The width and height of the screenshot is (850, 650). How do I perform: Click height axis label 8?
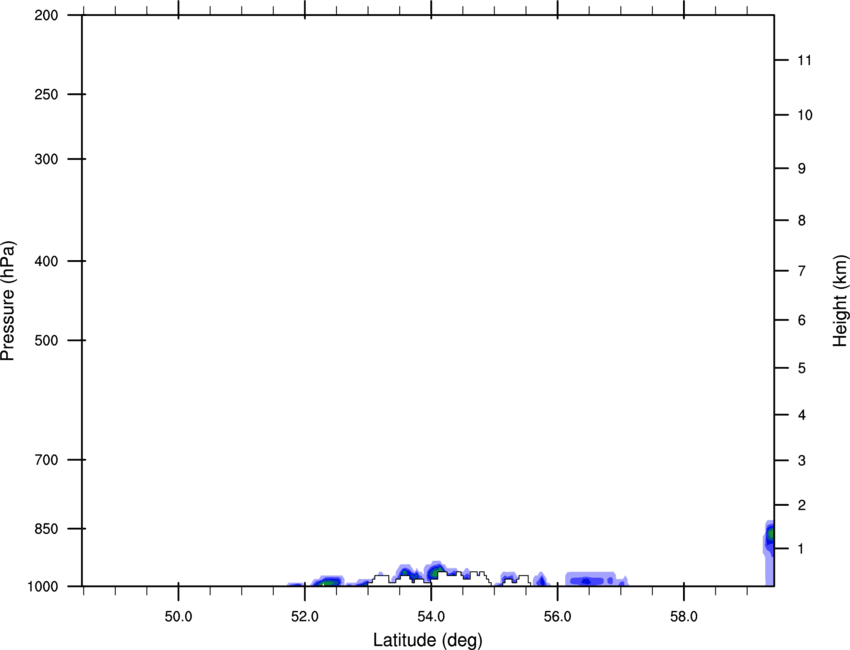pos(801,221)
